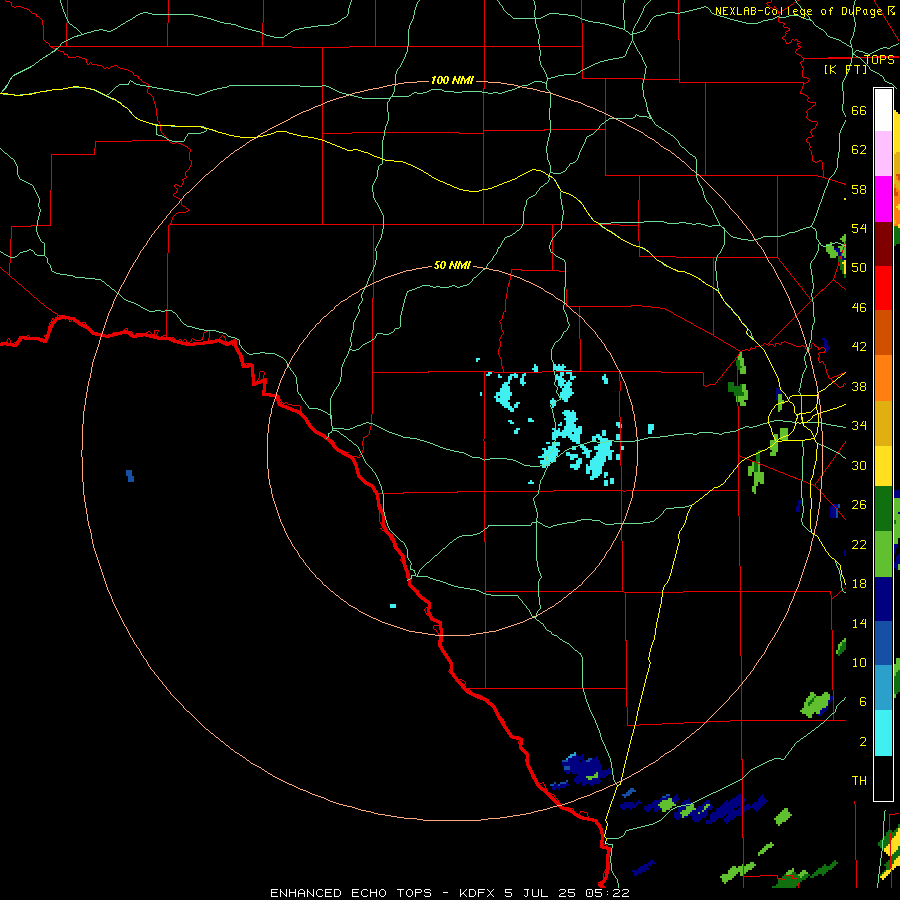The image size is (900, 900).
Task: Click the '50 NMI' range ring label
Action: tap(452, 265)
